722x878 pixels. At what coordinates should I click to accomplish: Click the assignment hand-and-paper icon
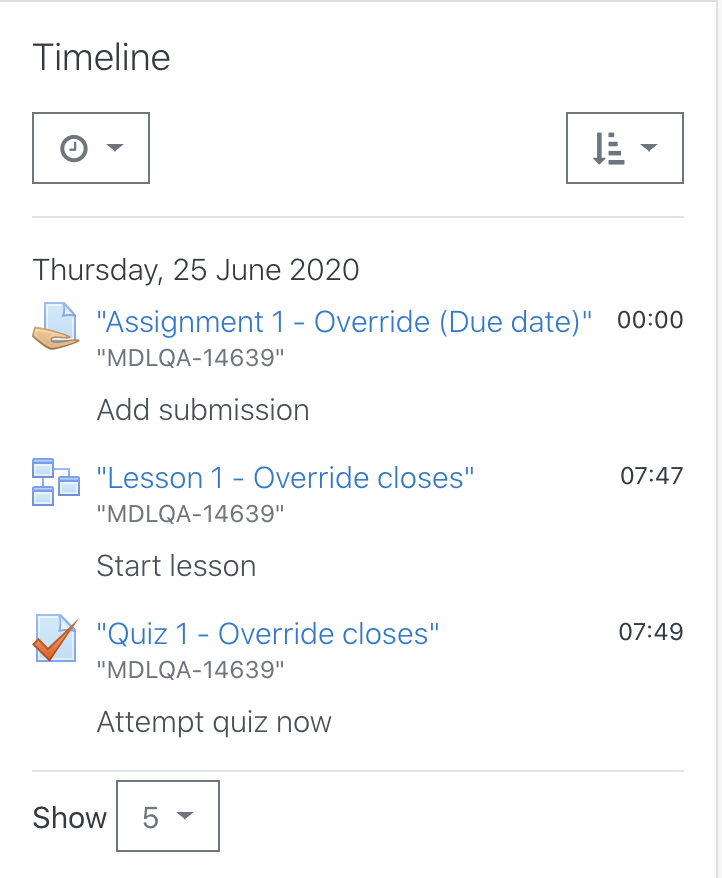(x=55, y=326)
